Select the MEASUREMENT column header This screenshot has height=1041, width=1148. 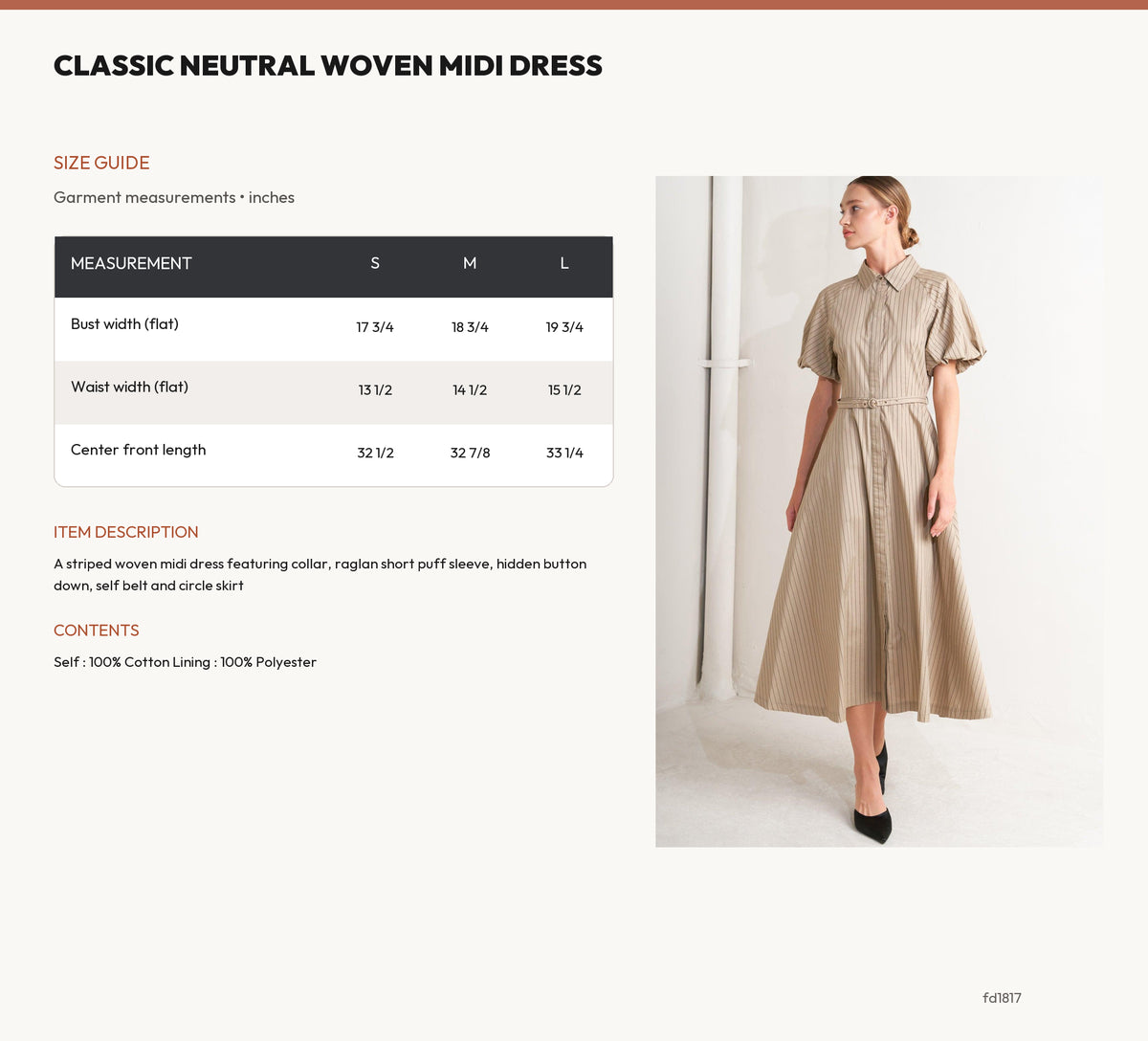click(x=131, y=263)
